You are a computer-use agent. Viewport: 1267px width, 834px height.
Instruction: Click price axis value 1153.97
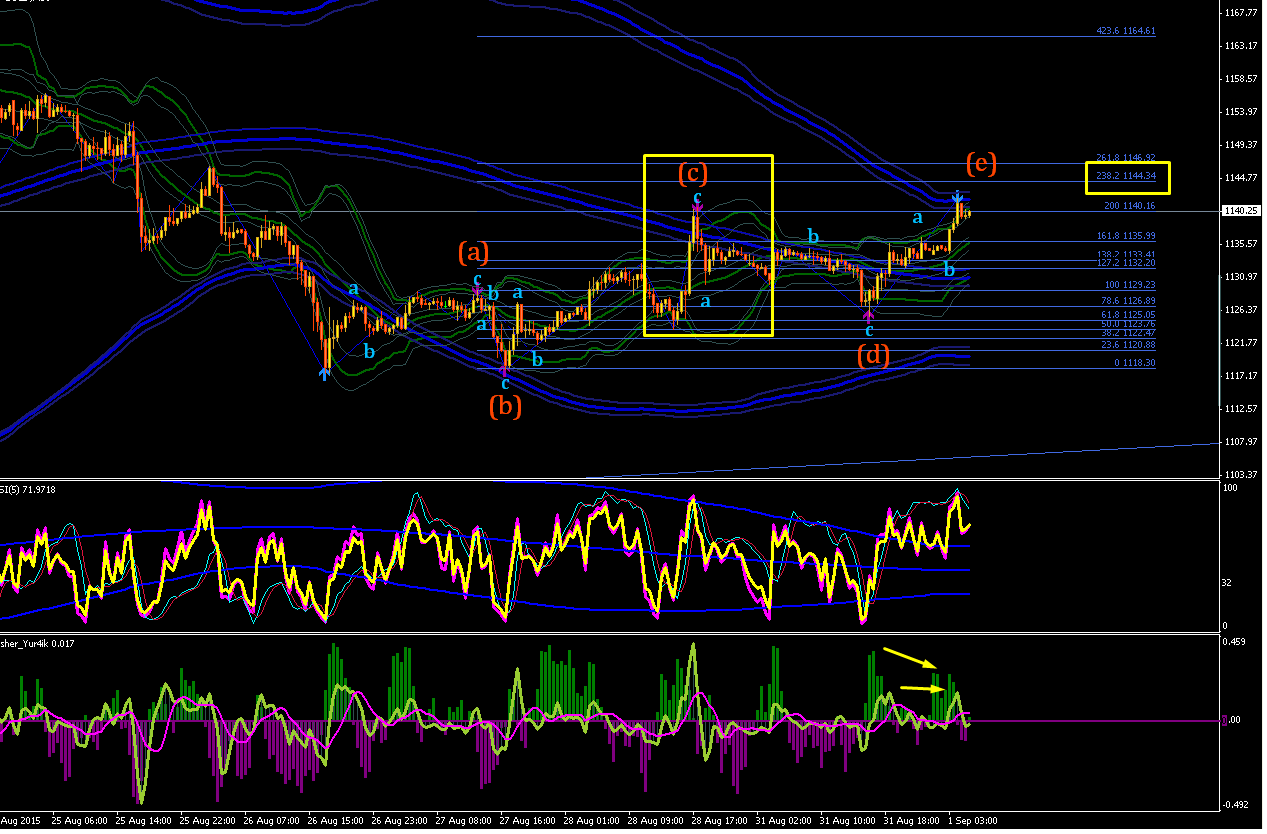(x=1242, y=112)
